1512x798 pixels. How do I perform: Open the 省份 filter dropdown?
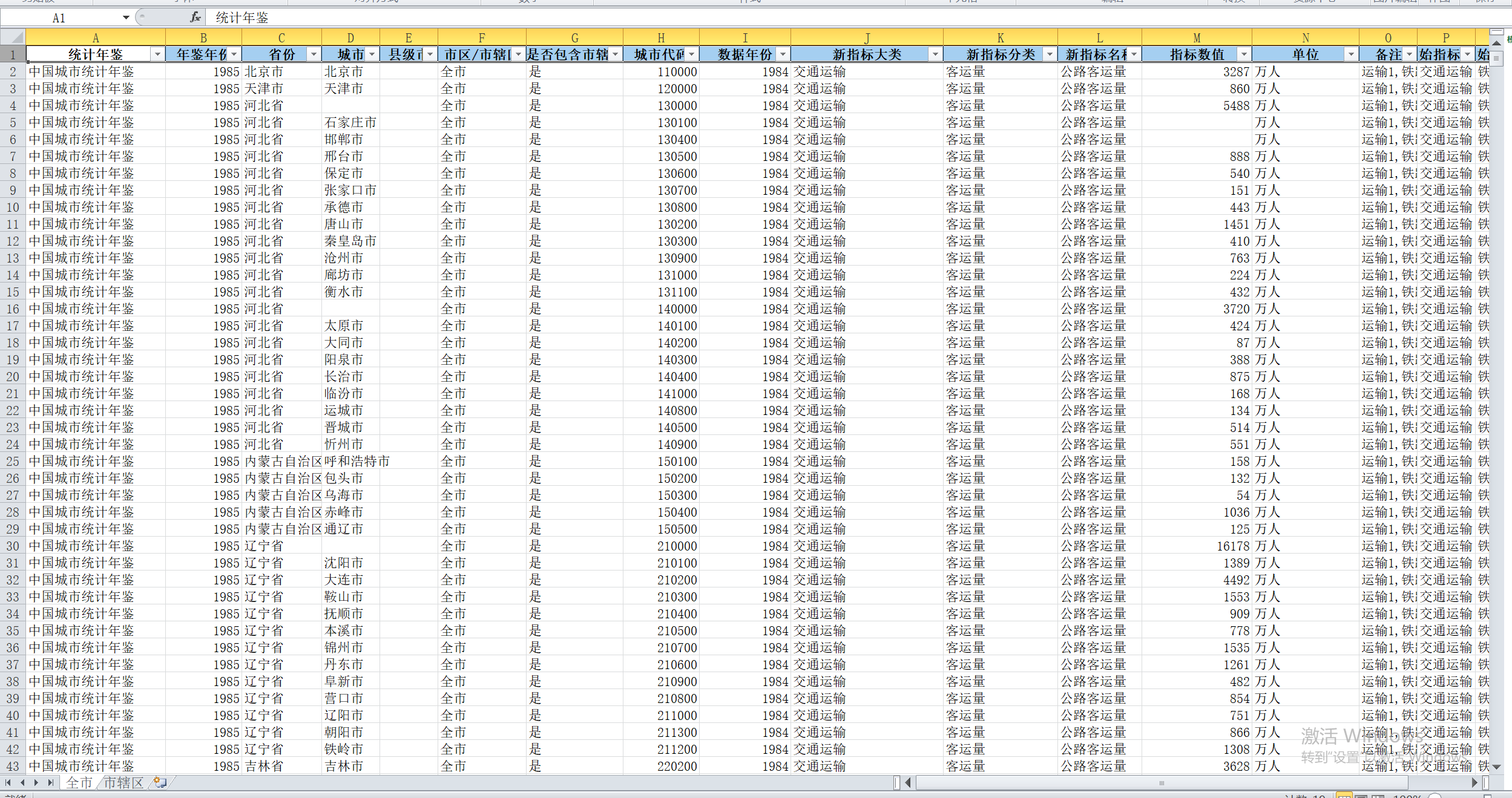(x=313, y=54)
